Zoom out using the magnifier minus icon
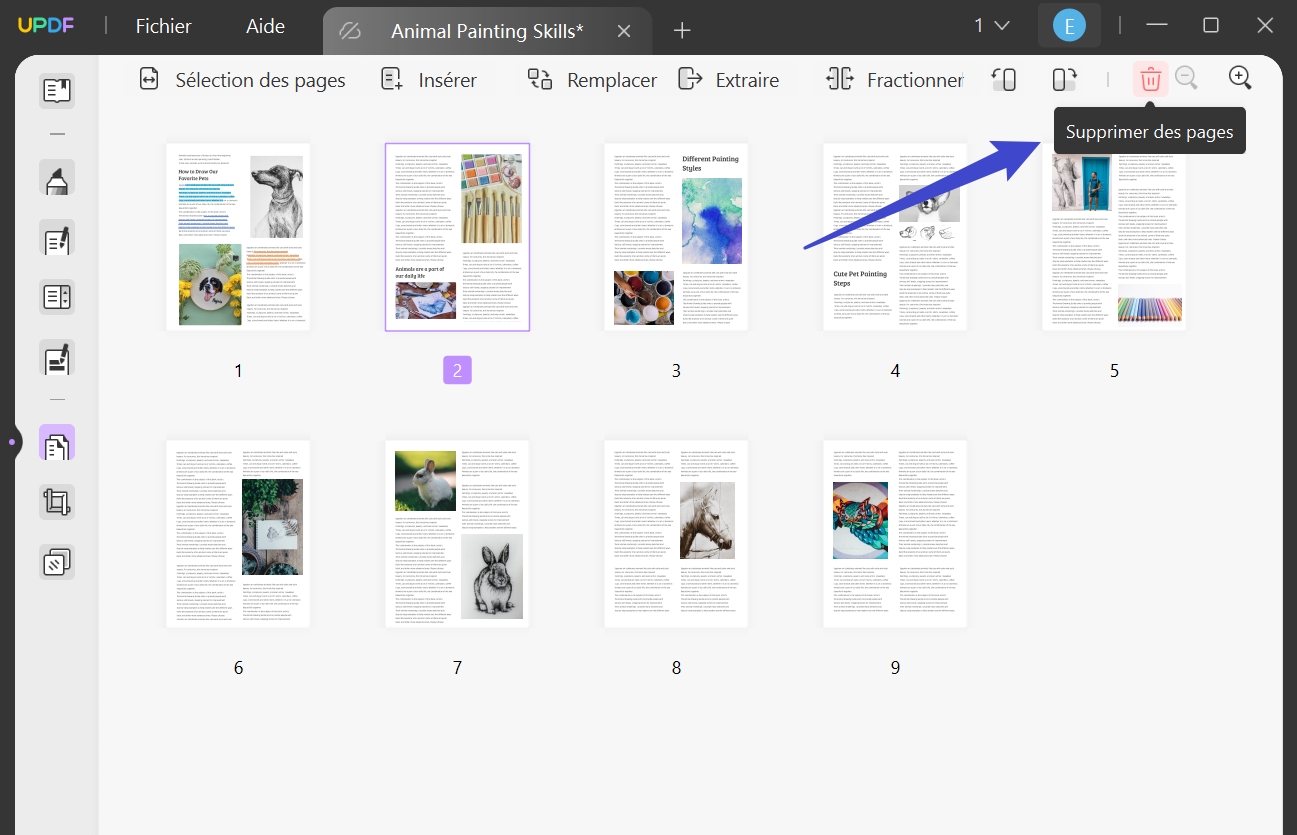 (1187, 79)
